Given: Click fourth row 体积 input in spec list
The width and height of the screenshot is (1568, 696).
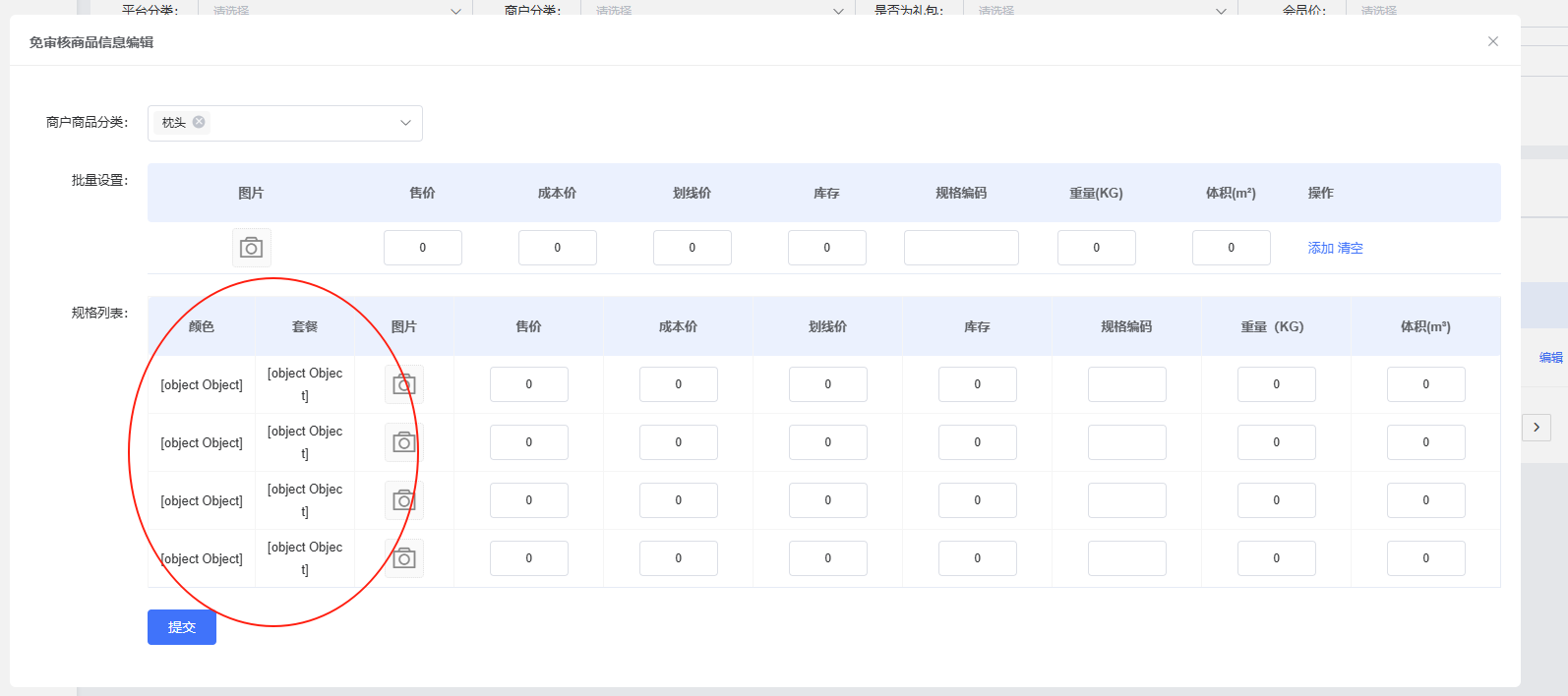Looking at the screenshot, I should 1426,558.
